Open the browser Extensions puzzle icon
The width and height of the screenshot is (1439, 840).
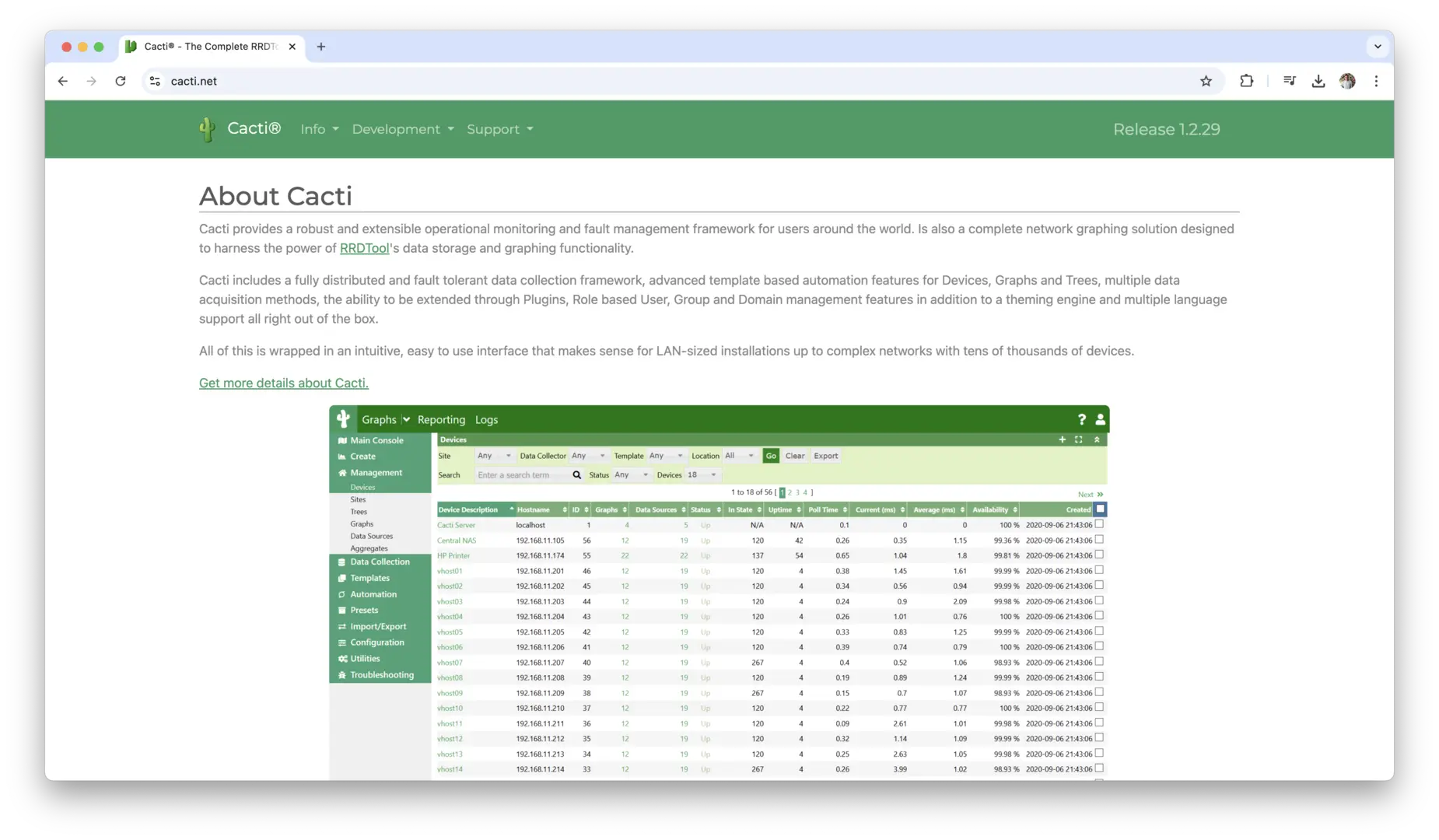pyautogui.click(x=1246, y=81)
